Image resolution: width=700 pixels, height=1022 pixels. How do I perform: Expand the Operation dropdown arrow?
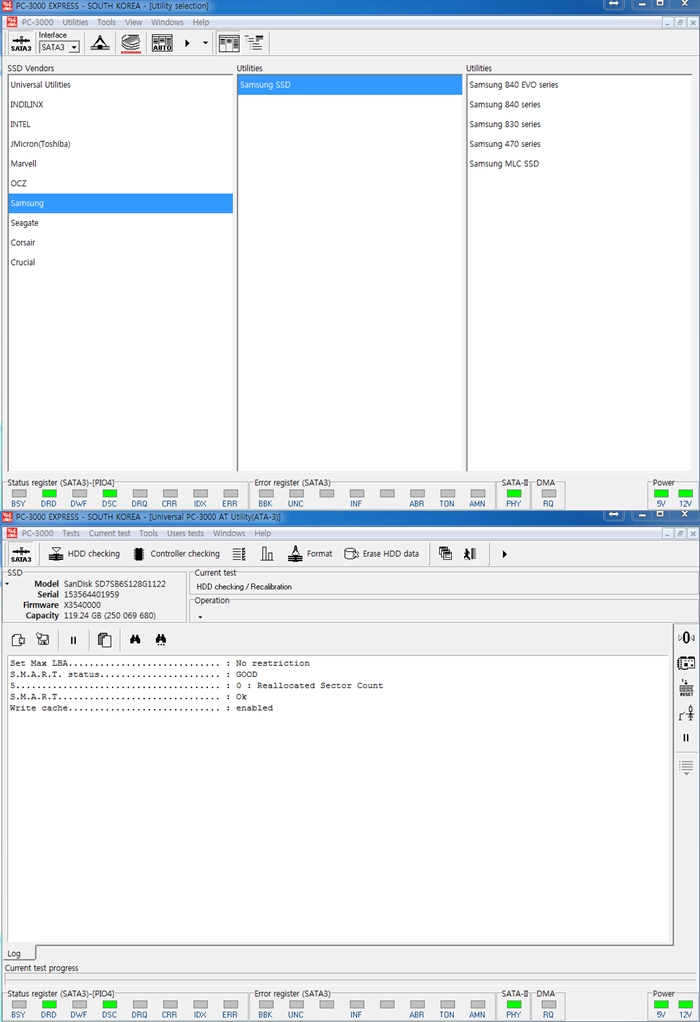coord(200,617)
